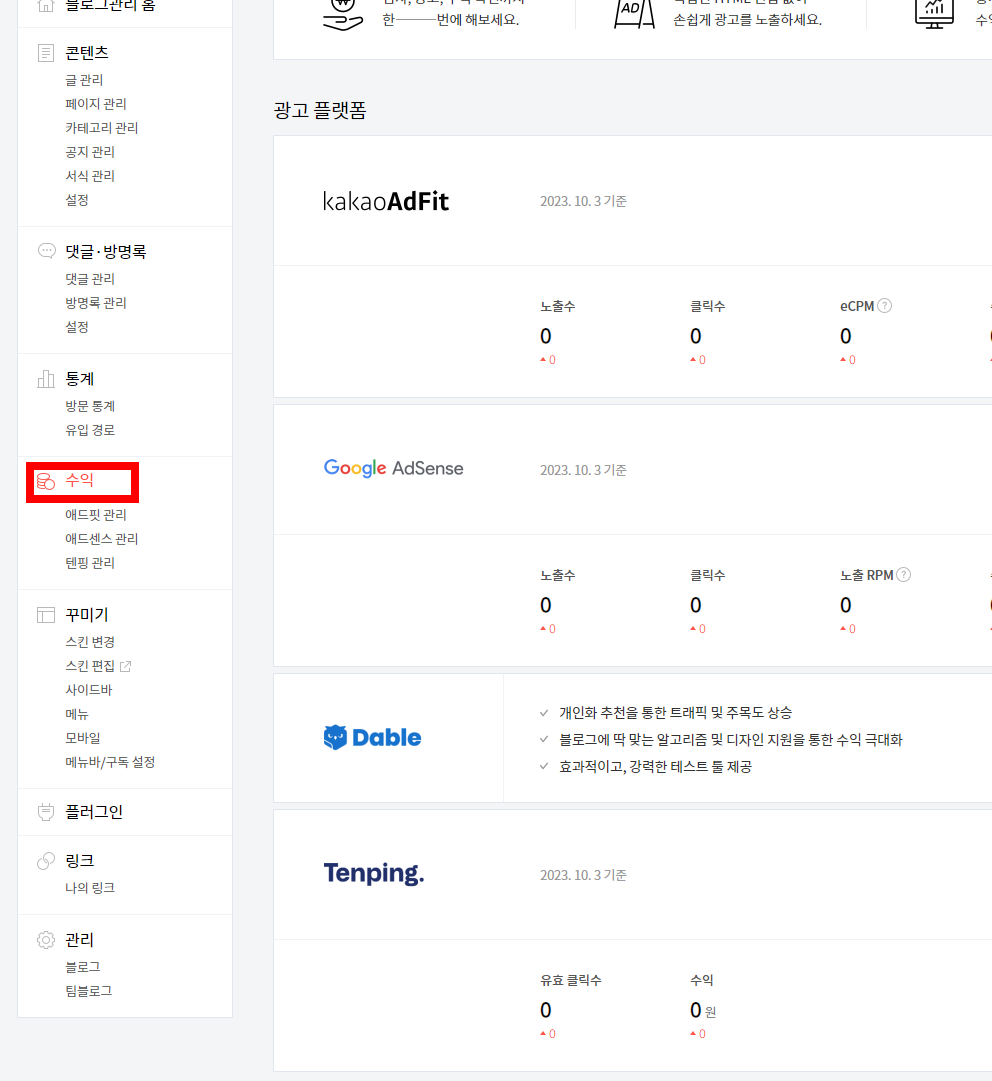Go to 방명록 관리

tap(96, 303)
